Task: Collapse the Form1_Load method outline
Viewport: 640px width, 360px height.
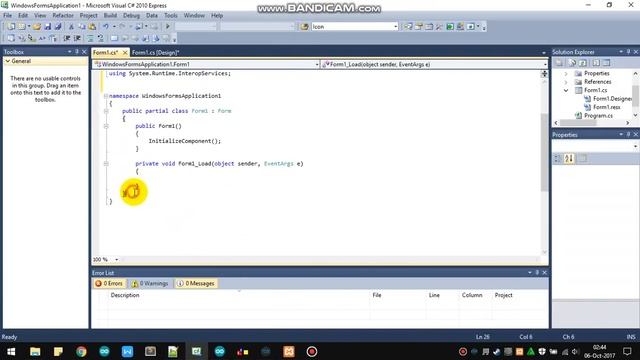Action: pos(106,164)
